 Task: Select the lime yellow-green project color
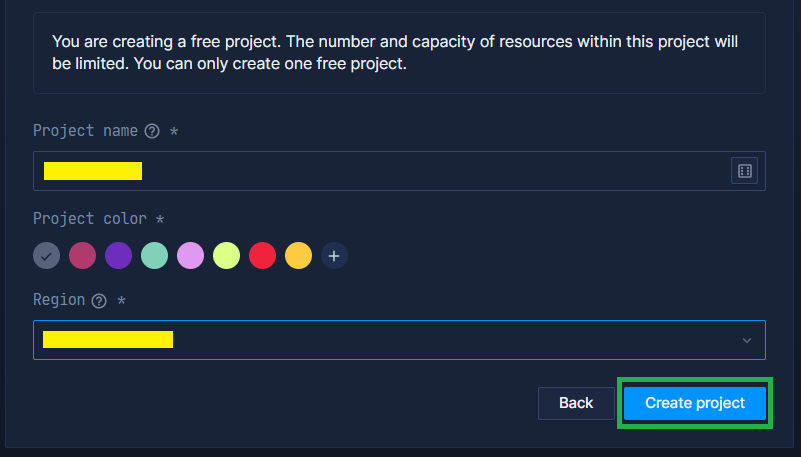pos(226,255)
